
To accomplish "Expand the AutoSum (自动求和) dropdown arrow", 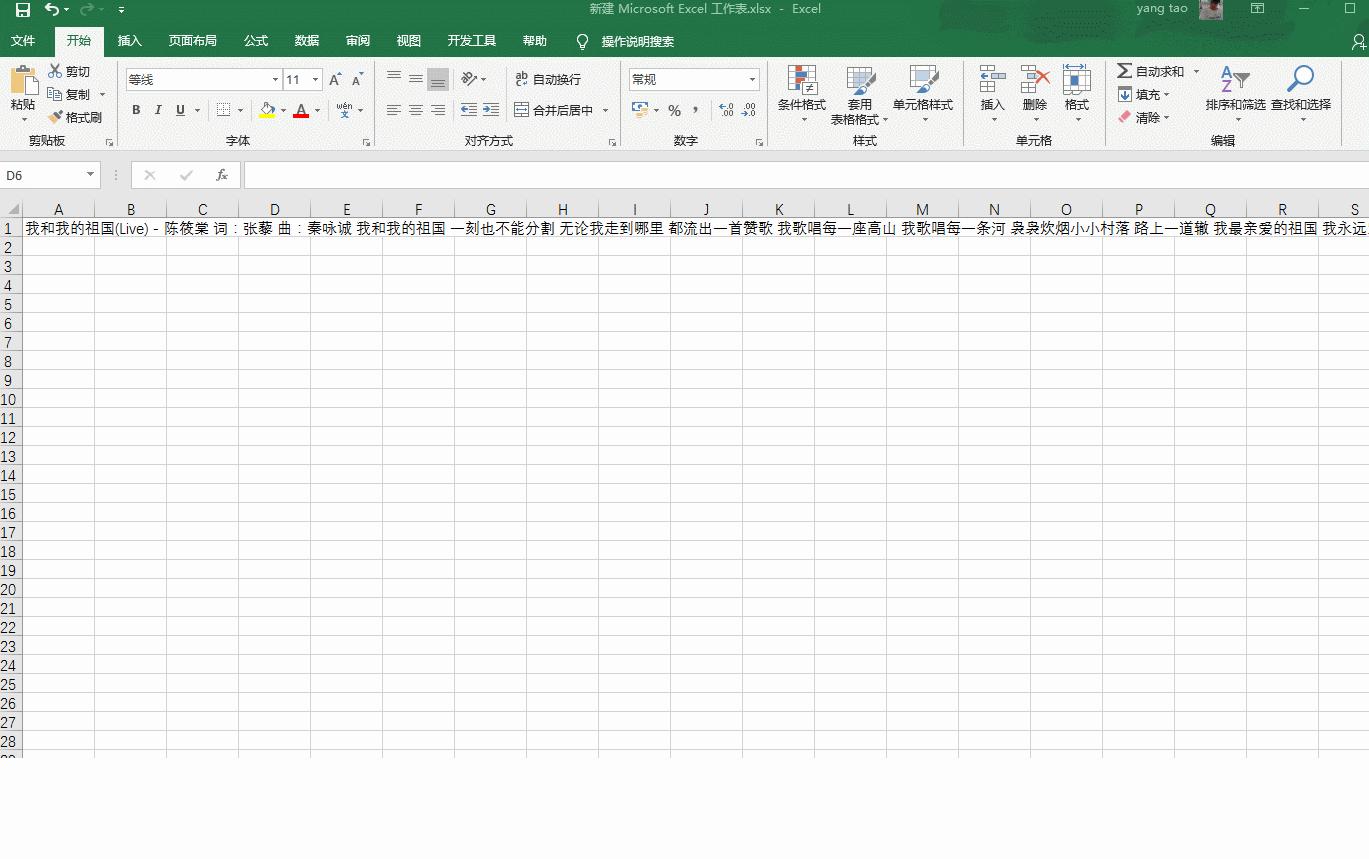I will 1196,71.
